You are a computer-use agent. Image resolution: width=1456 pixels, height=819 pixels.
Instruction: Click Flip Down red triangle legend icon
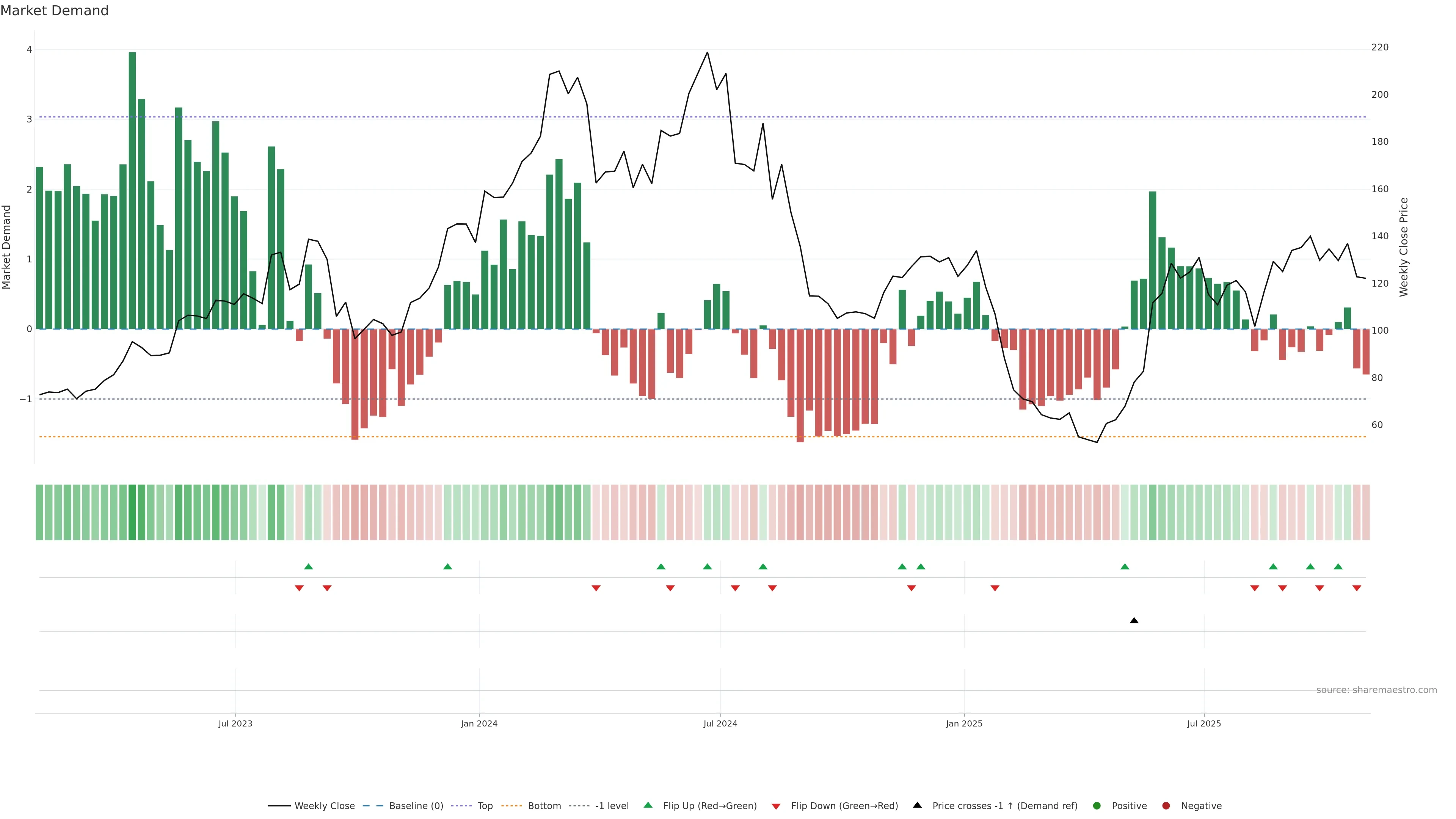(x=776, y=806)
